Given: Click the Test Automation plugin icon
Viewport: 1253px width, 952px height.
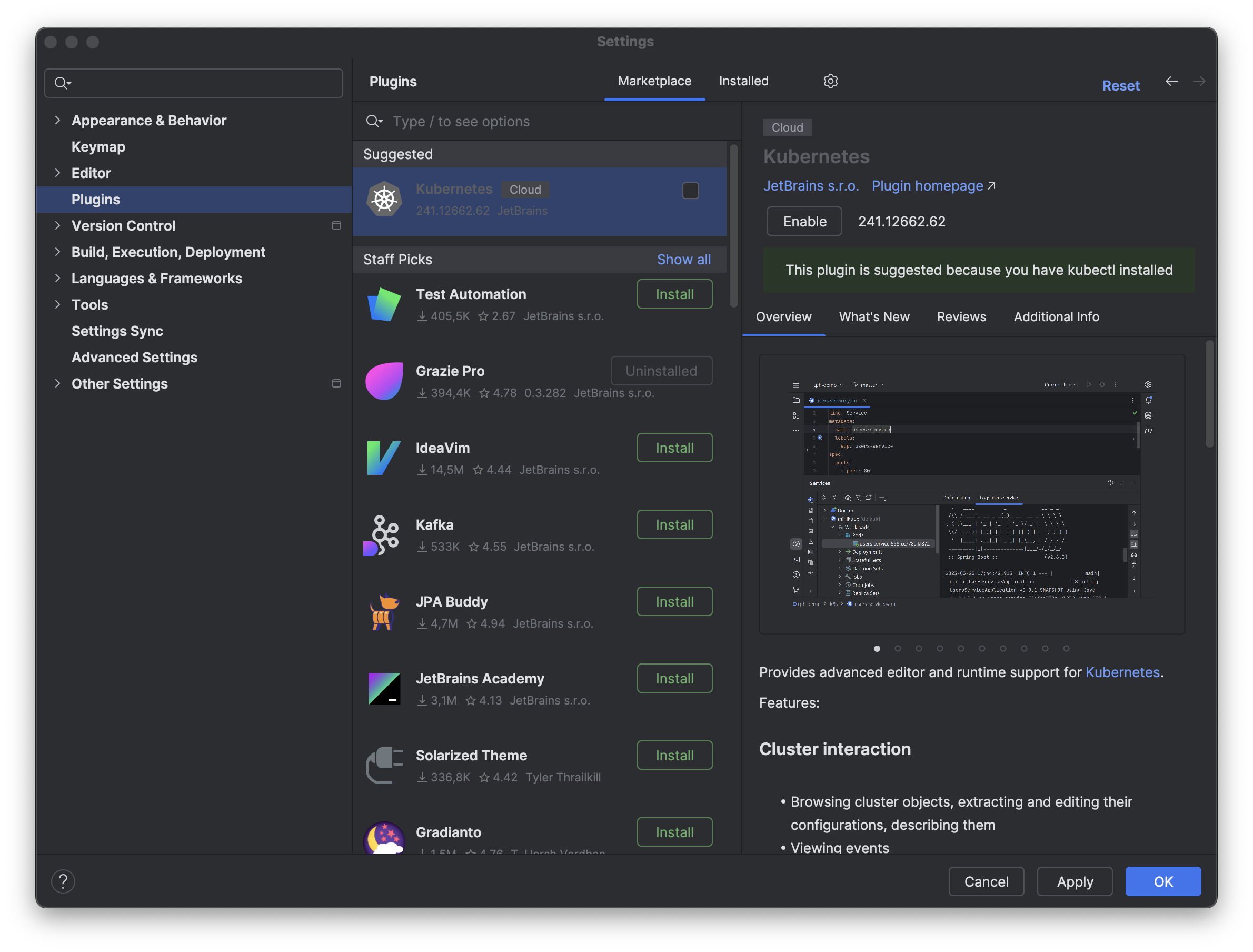Looking at the screenshot, I should (x=384, y=304).
